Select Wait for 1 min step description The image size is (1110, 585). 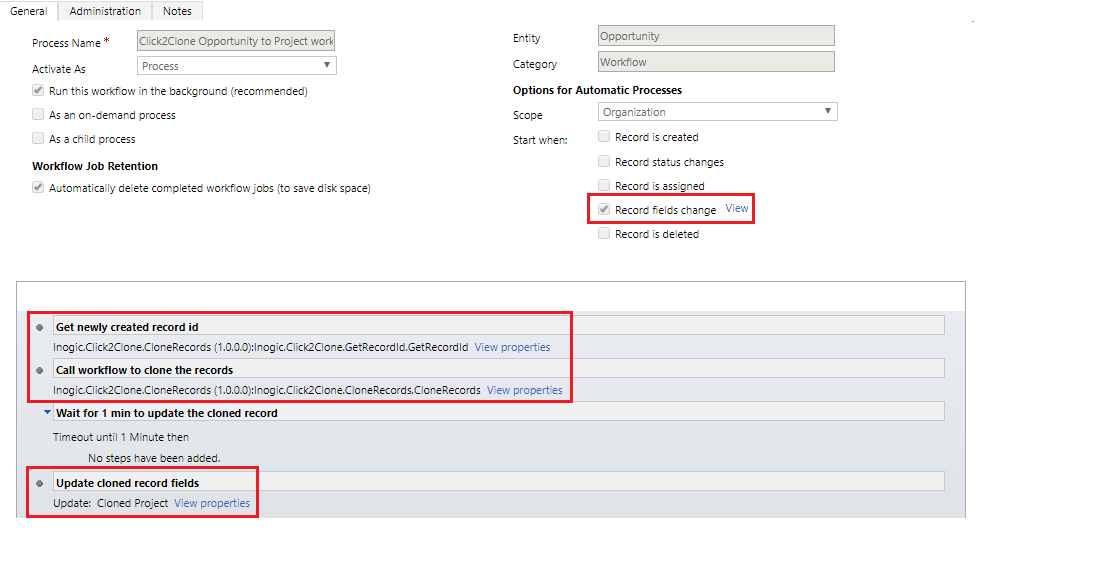click(499, 412)
